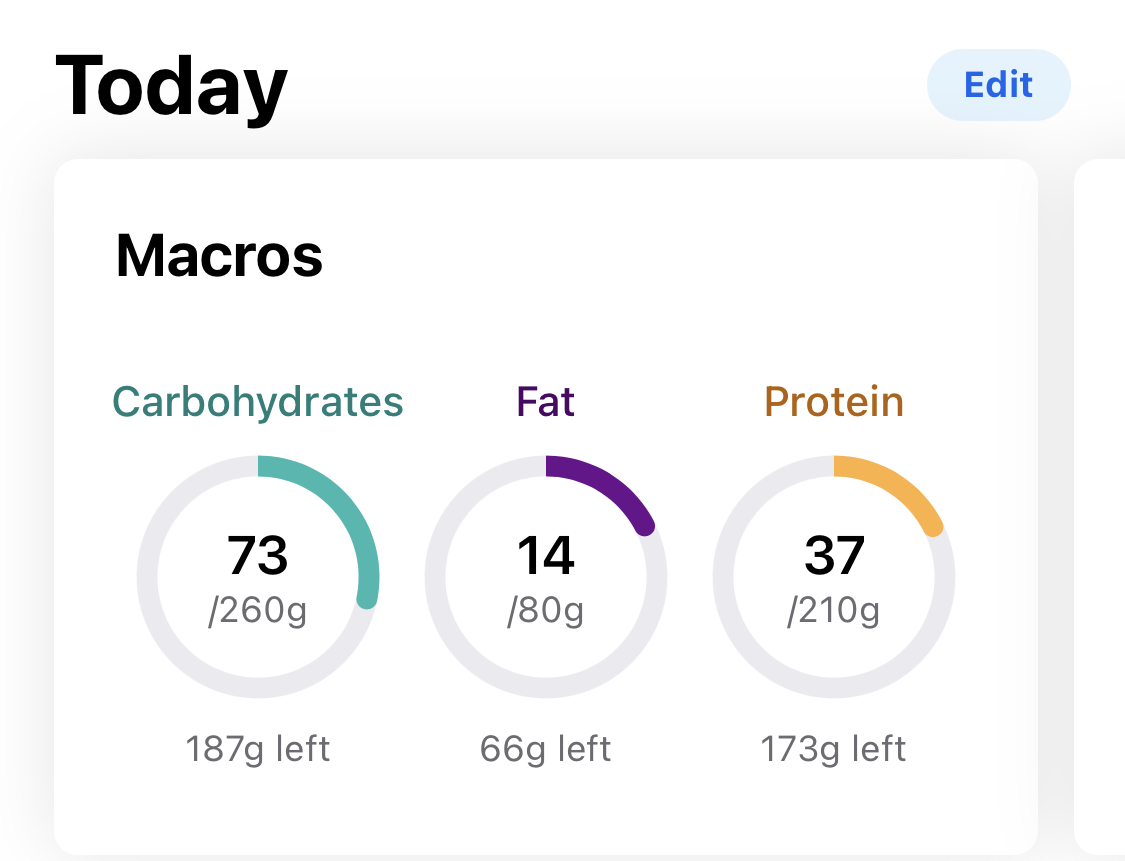Select the Fat label
Image resolution: width=1125 pixels, height=861 pixels.
[x=545, y=401]
